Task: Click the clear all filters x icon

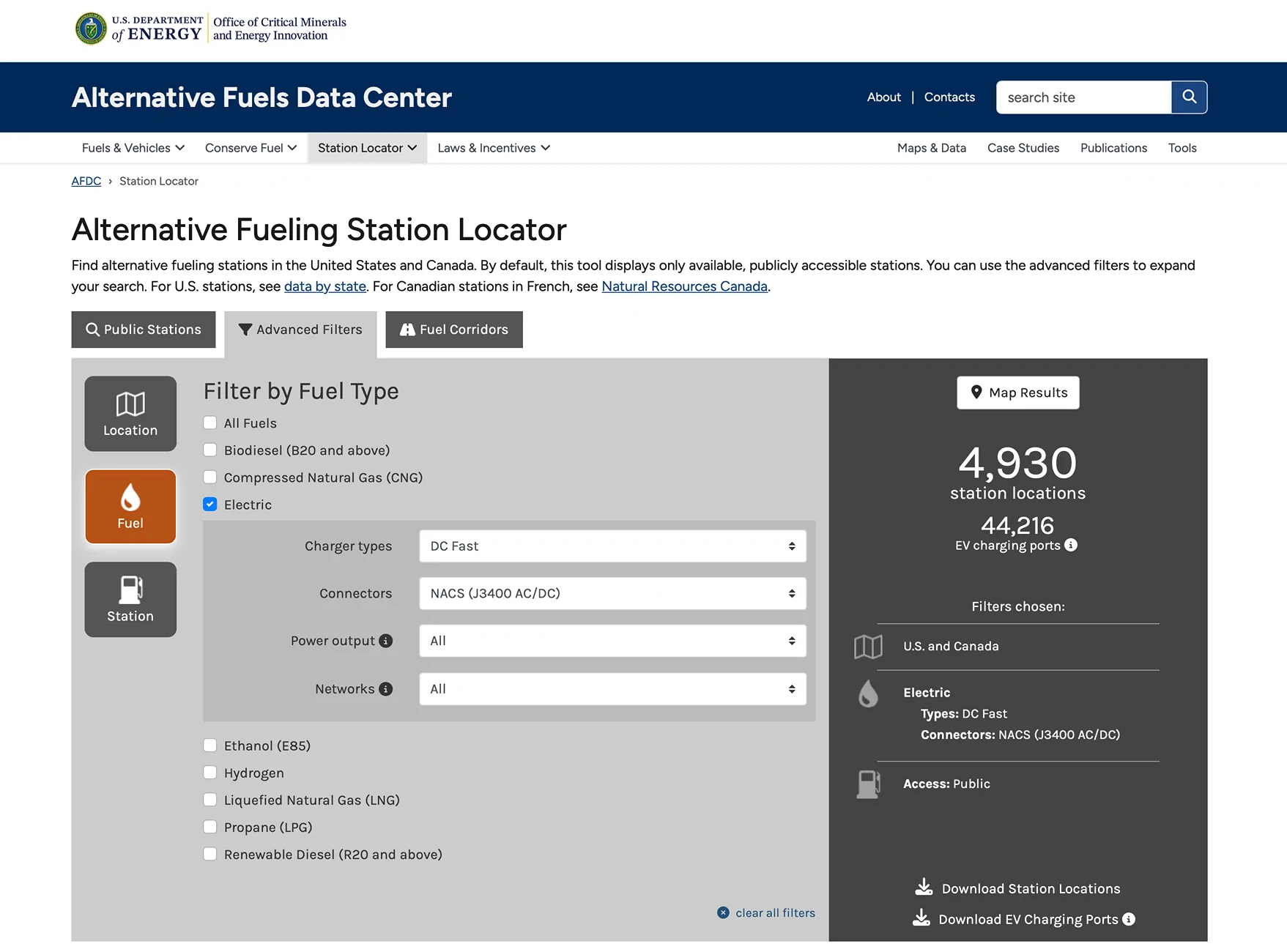Action: pyautogui.click(x=723, y=912)
